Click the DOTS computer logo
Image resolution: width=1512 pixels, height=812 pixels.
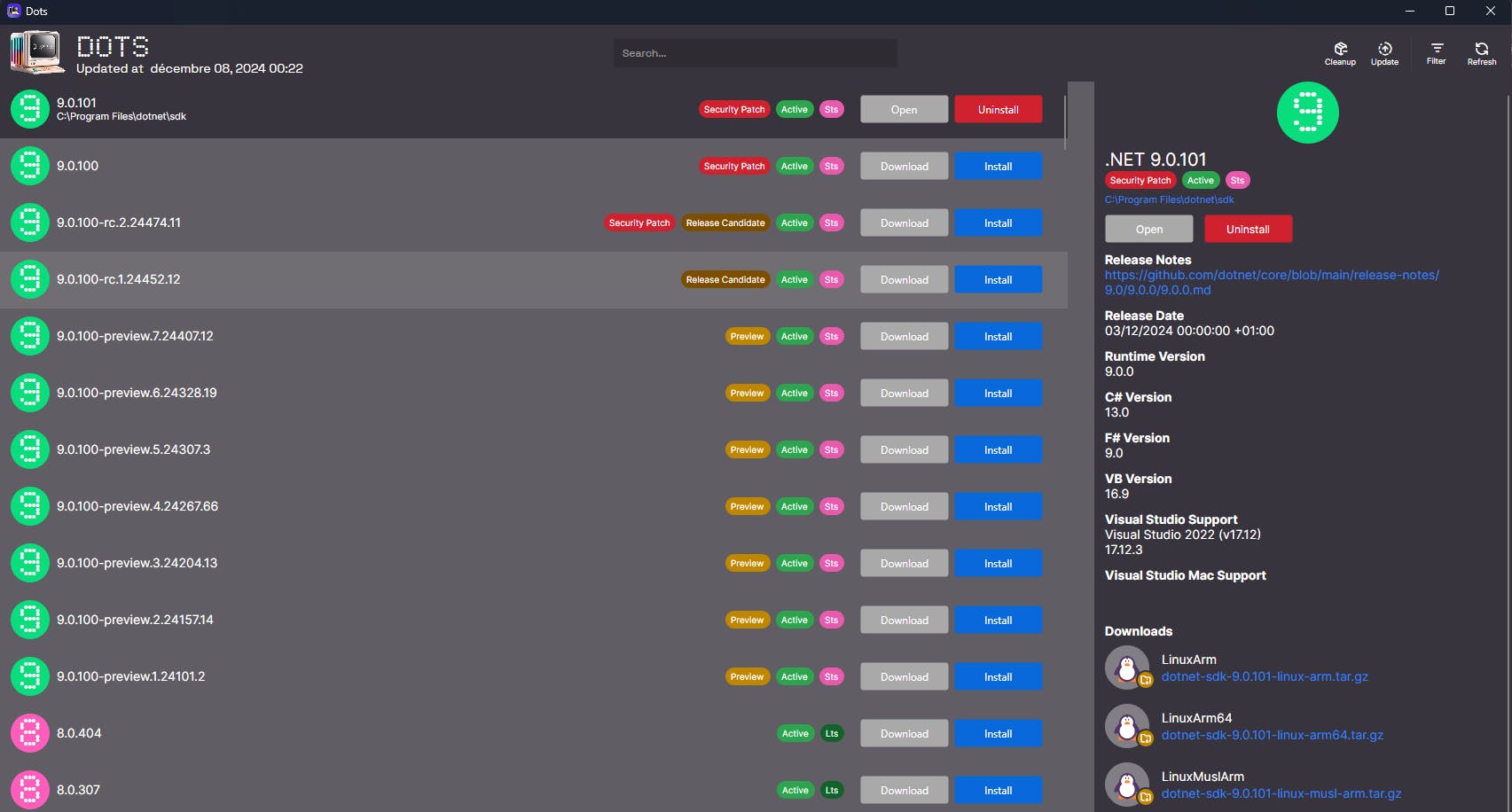click(36, 52)
